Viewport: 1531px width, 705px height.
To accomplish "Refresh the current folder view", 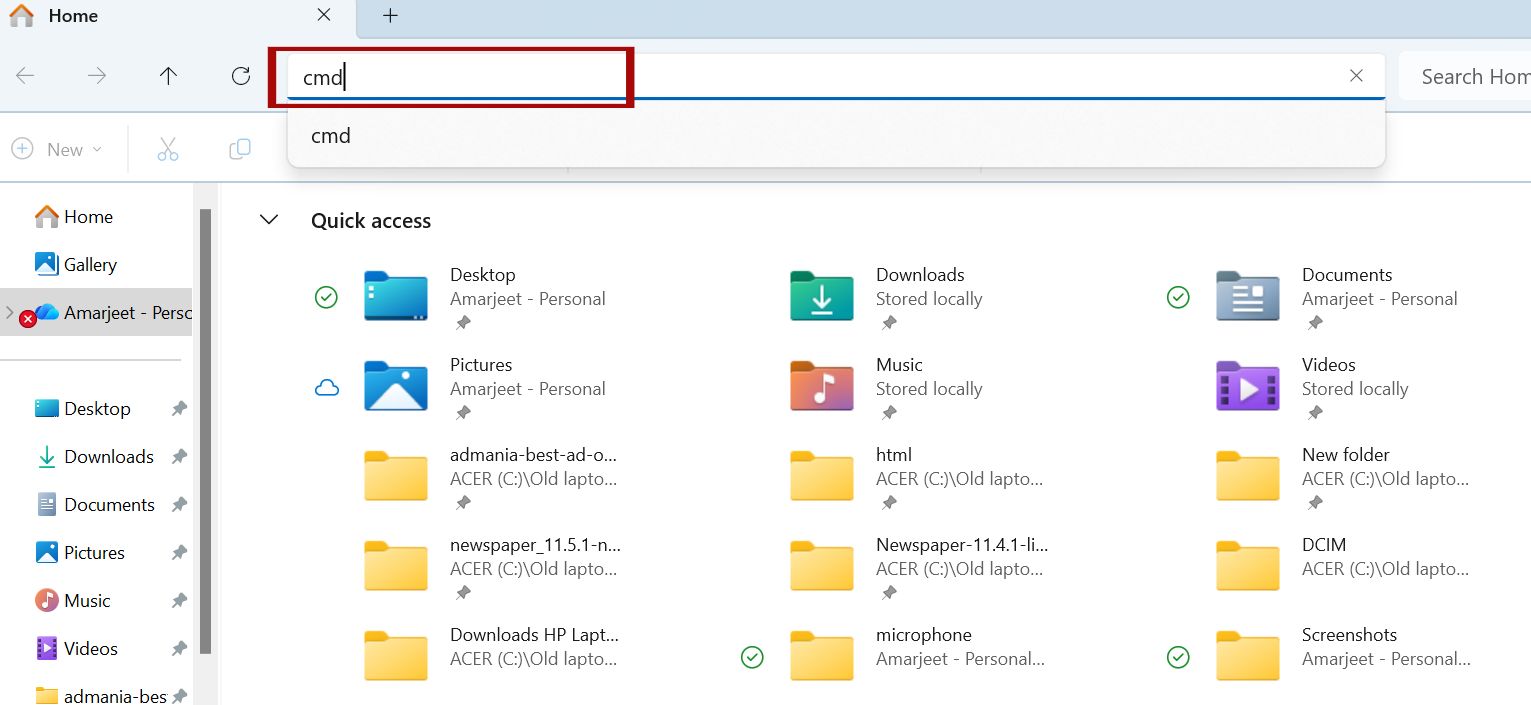I will (x=240, y=75).
